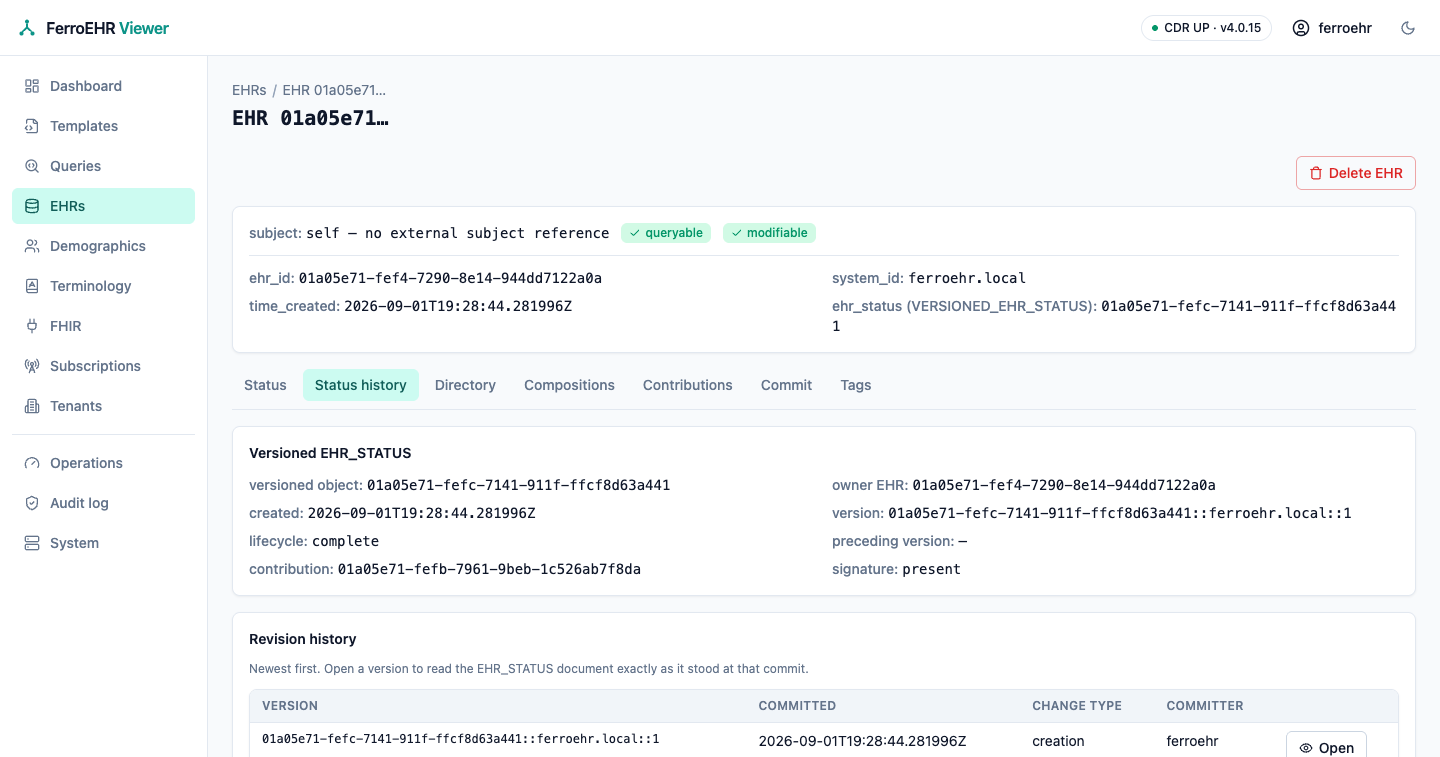Click the version ID cell in revision table

[461, 739]
